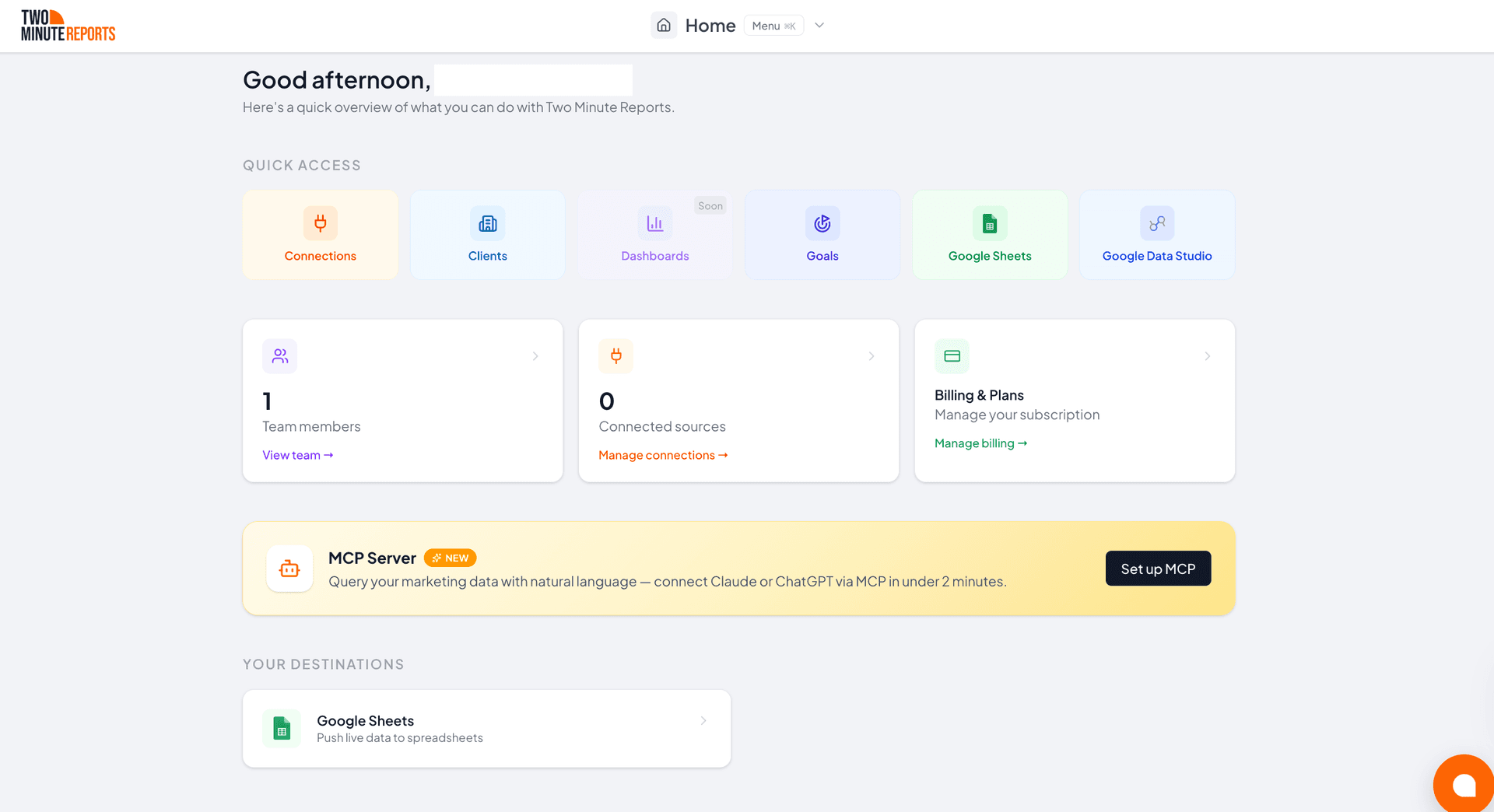Expand the Connected sources card chevron

point(871,356)
